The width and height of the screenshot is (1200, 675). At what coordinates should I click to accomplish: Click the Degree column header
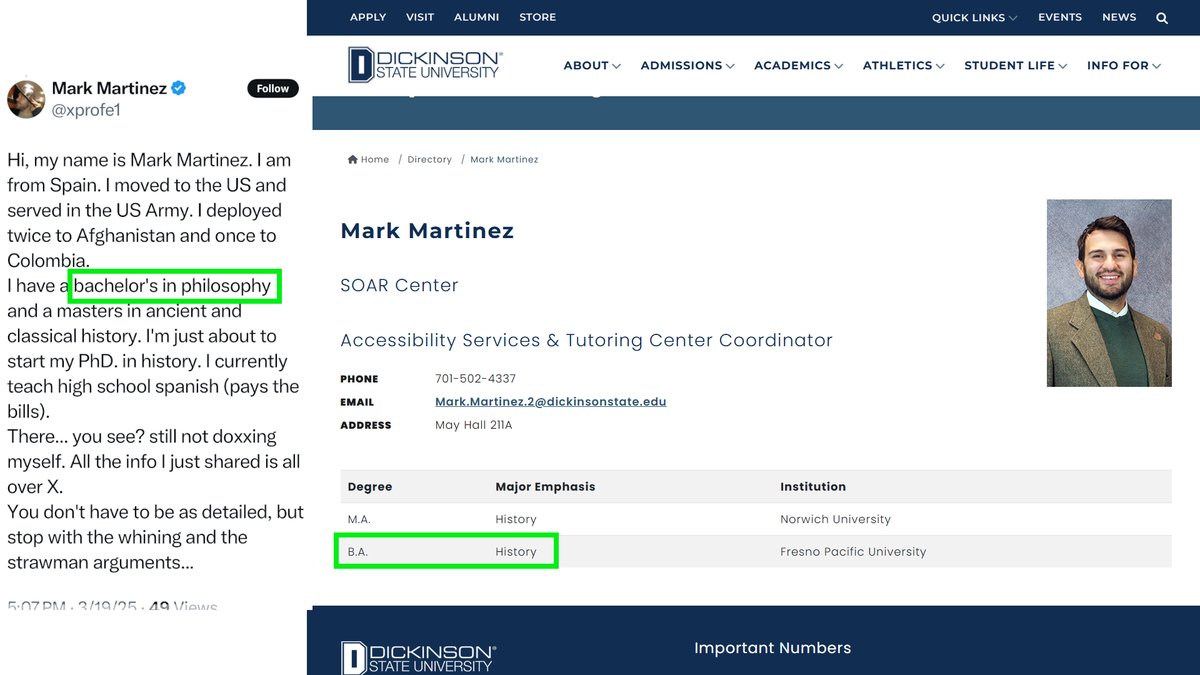370,487
